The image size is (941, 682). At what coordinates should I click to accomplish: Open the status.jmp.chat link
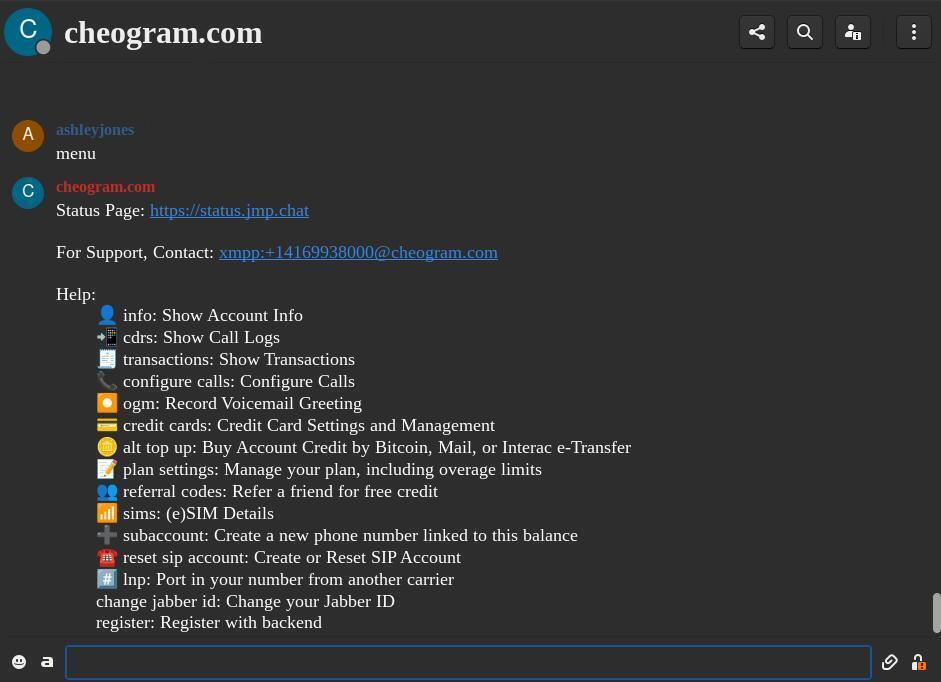229,211
